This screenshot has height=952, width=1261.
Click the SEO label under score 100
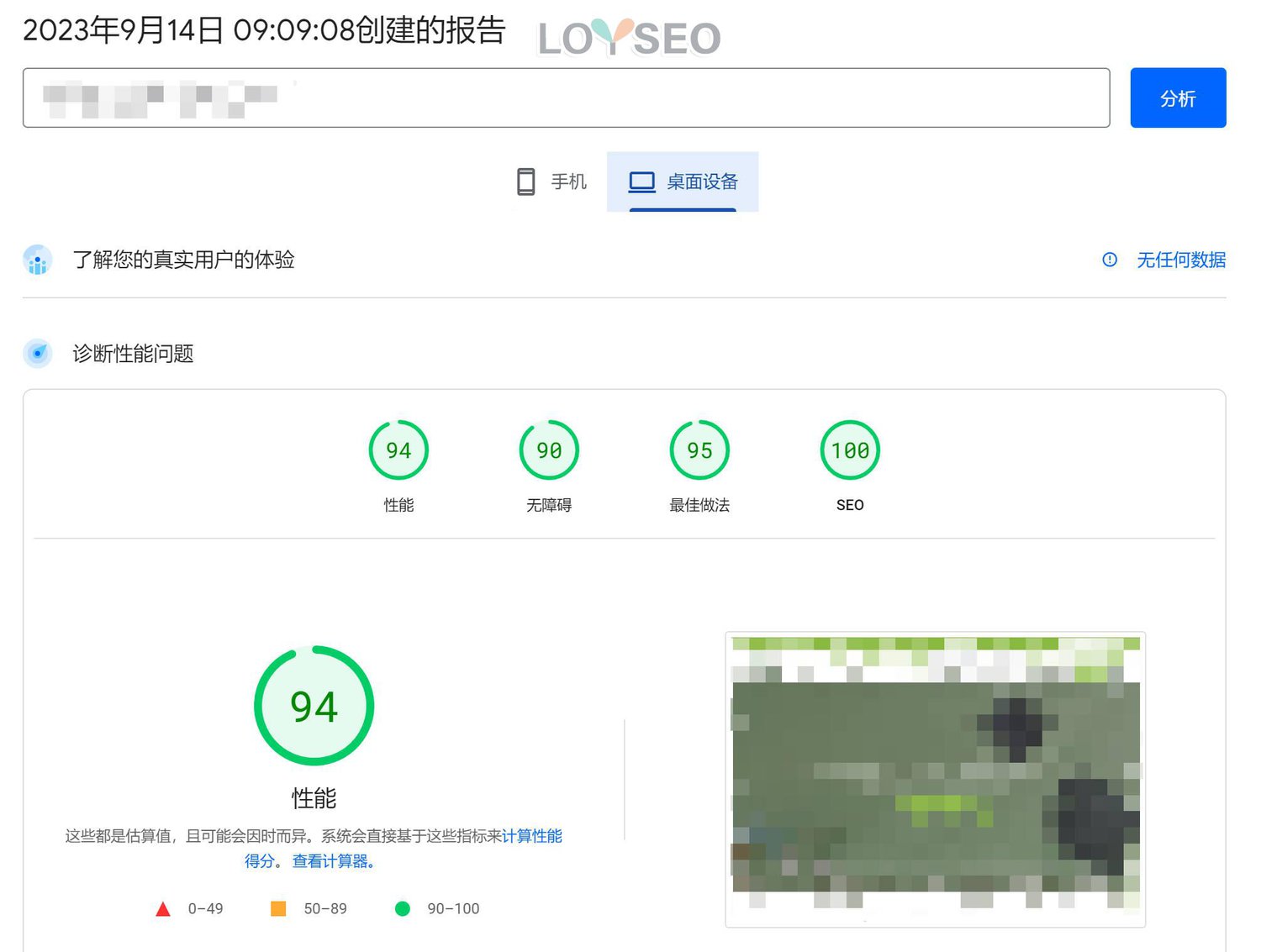pyautogui.click(x=850, y=505)
